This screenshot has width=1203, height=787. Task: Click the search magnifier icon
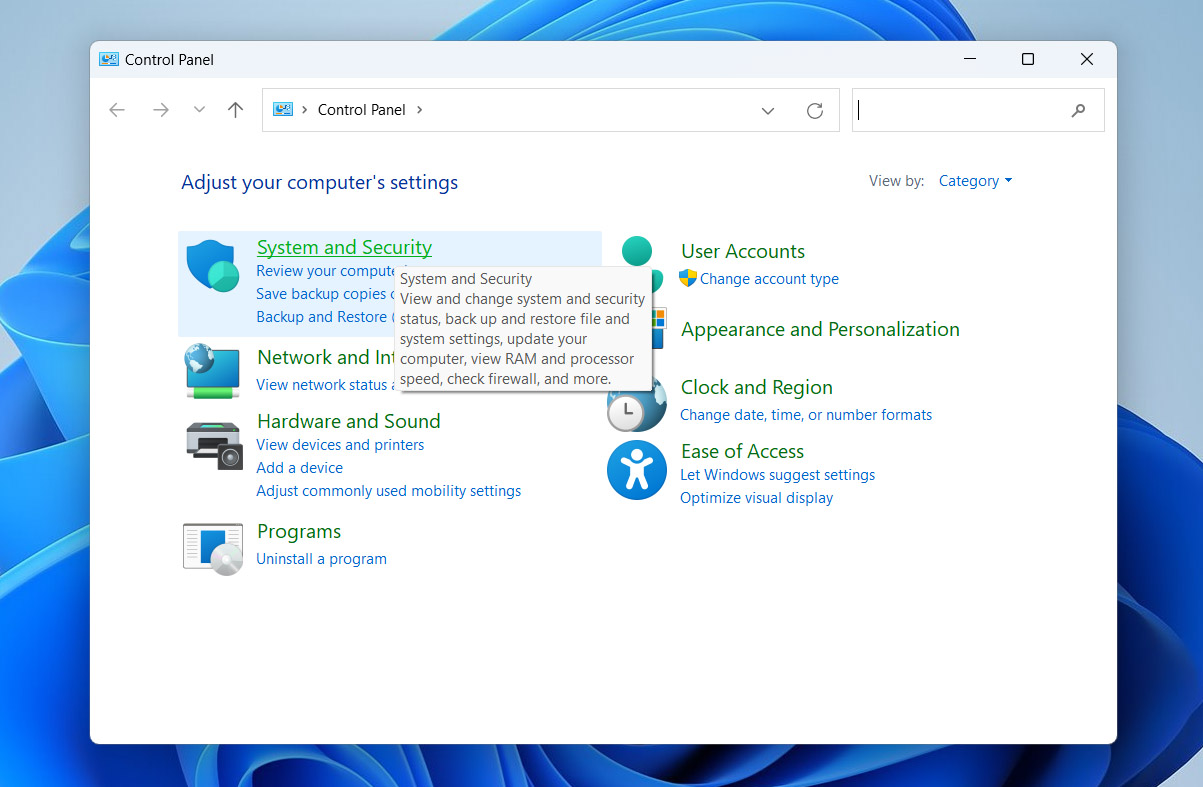[x=1078, y=111]
